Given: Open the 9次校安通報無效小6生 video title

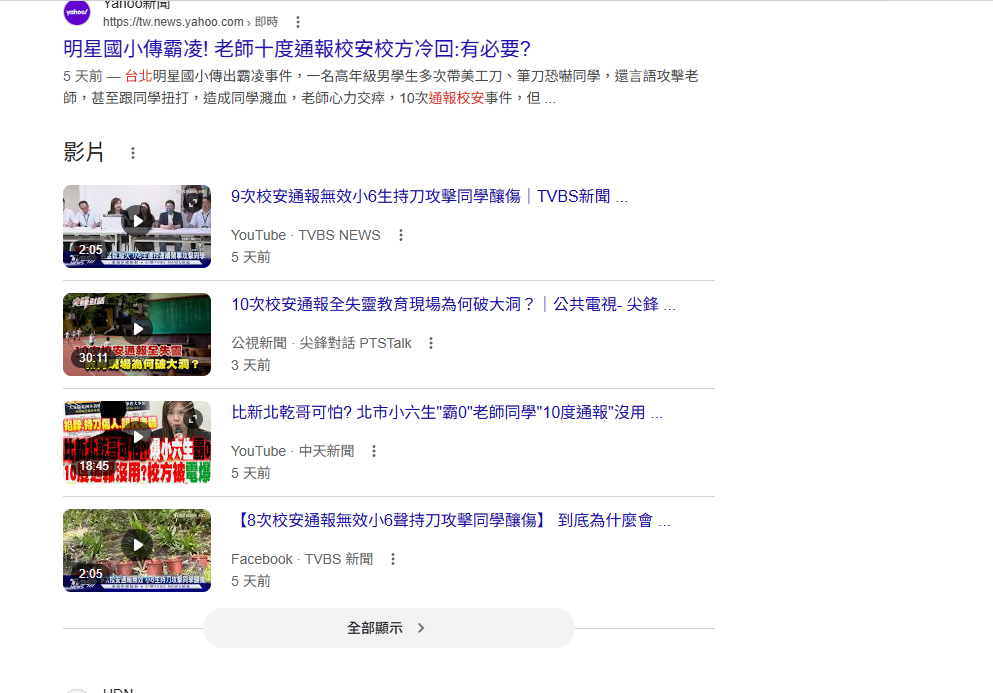Looking at the screenshot, I should 429,196.
